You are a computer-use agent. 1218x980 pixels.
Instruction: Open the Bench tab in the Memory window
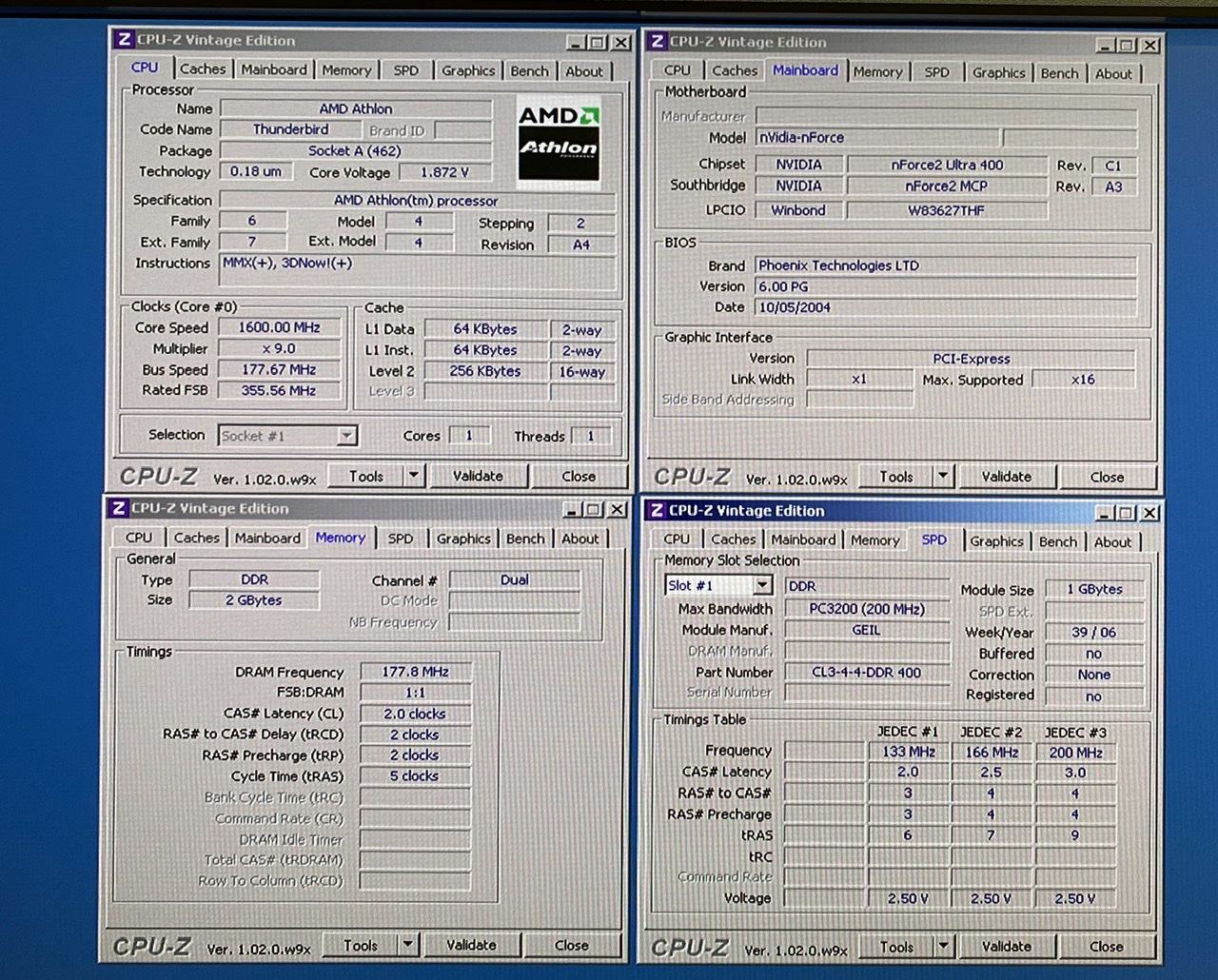point(525,539)
